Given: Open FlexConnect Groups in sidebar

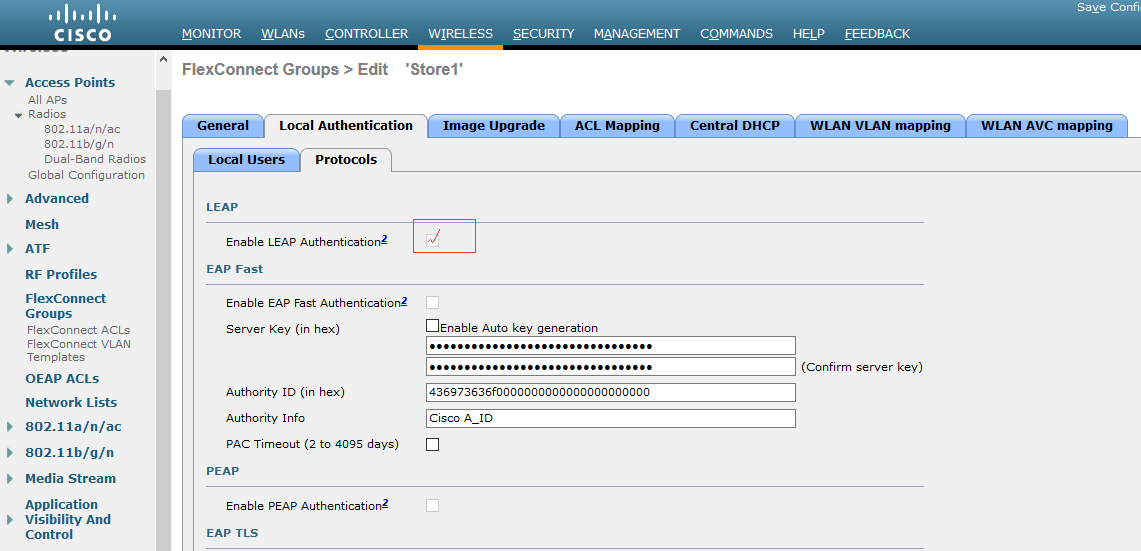Looking at the screenshot, I should (x=65, y=306).
